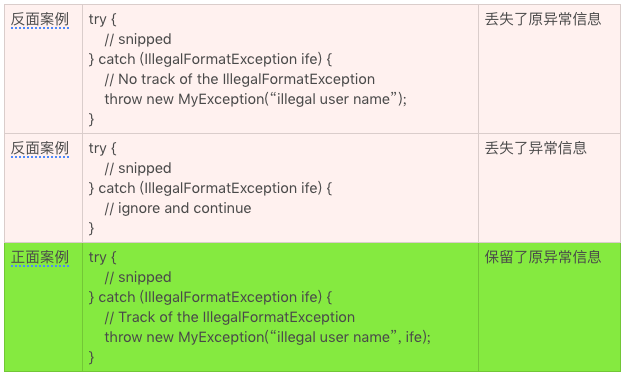Click the first row's catch (IllegalFormatException ife) line
This screenshot has height=376, width=625.
coord(210,59)
